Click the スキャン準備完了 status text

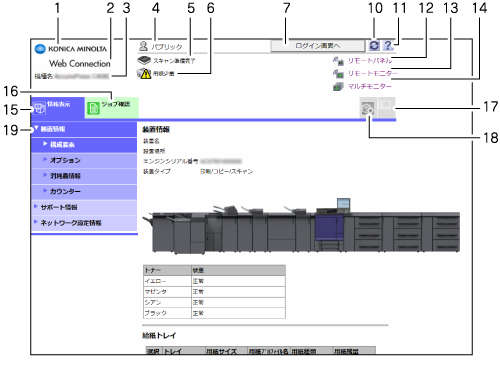(x=174, y=61)
